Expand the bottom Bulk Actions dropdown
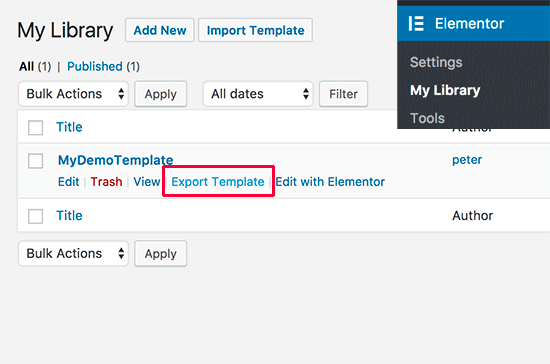This screenshot has height=364, width=550. (x=73, y=253)
